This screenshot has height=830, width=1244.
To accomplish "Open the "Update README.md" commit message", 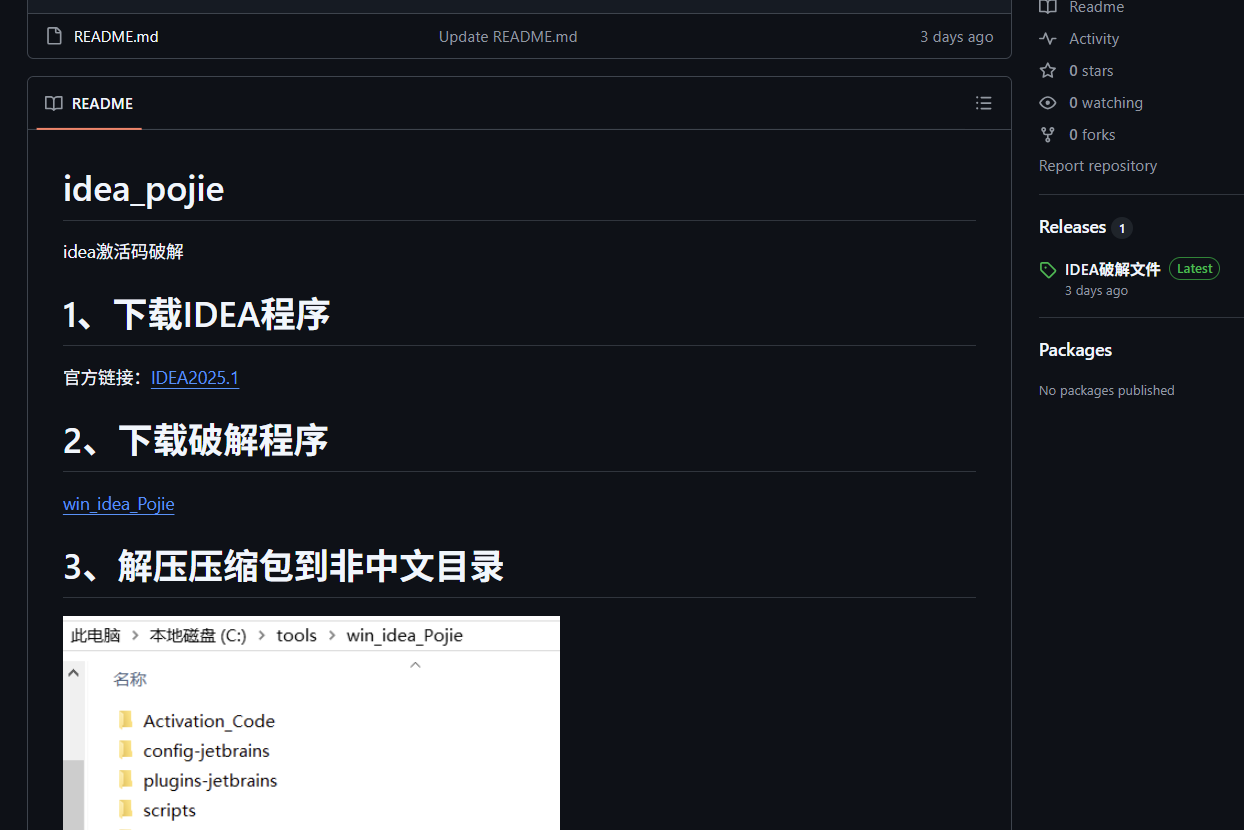I will click(x=508, y=37).
